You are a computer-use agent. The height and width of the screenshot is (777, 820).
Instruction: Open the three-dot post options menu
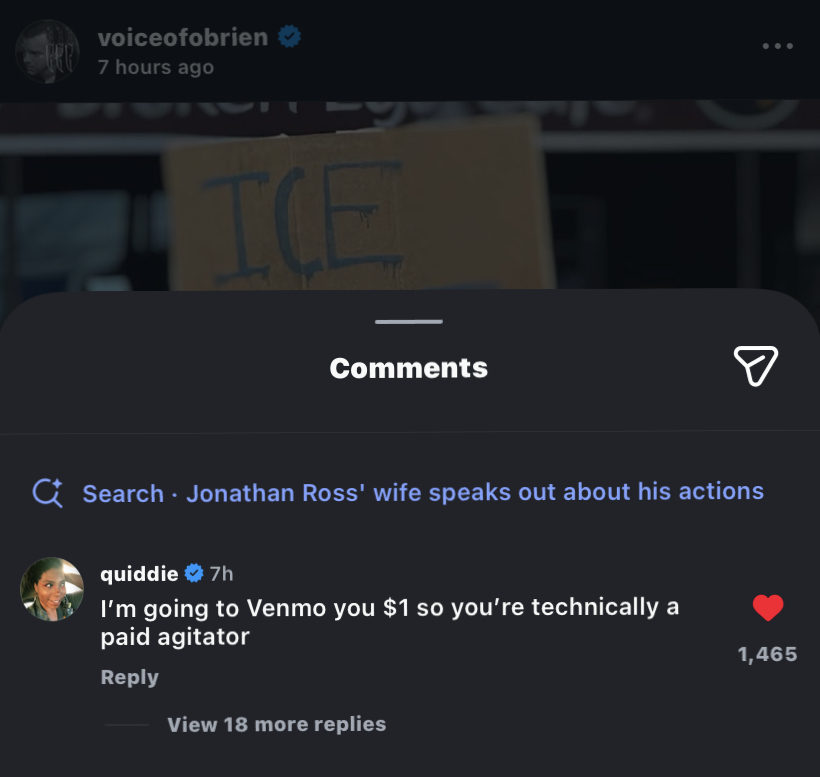tap(777, 46)
